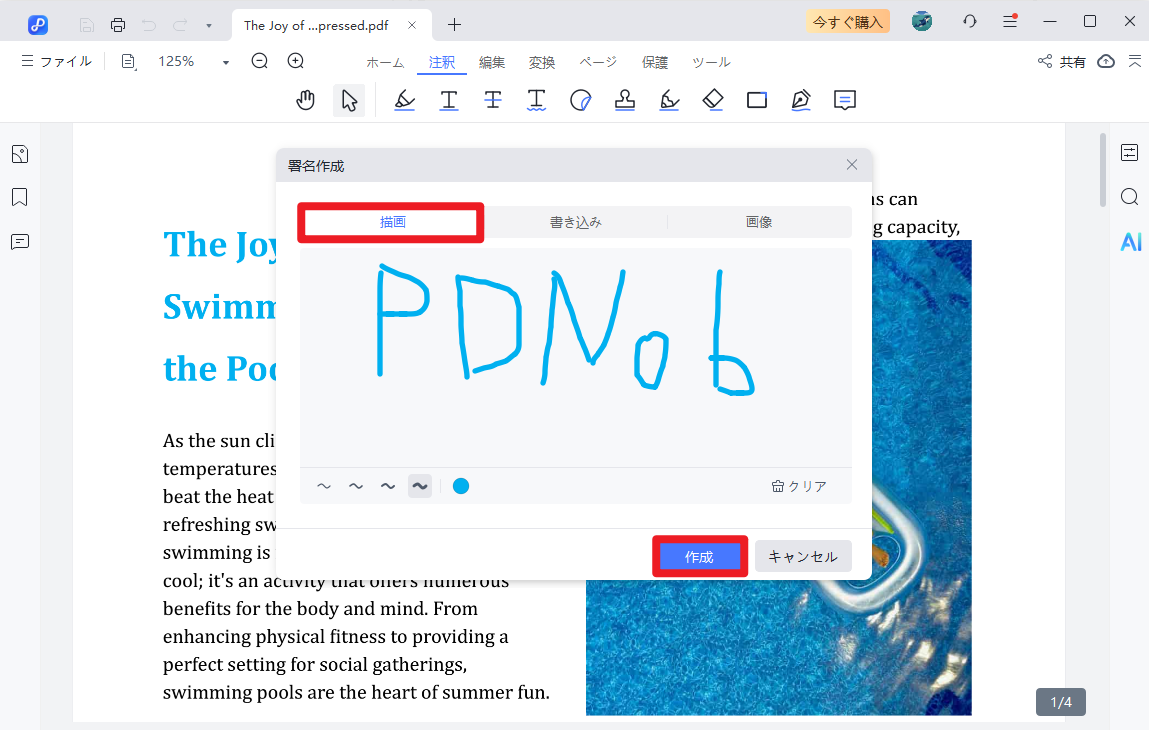Open the 125% zoom level dropdown

coord(226,62)
